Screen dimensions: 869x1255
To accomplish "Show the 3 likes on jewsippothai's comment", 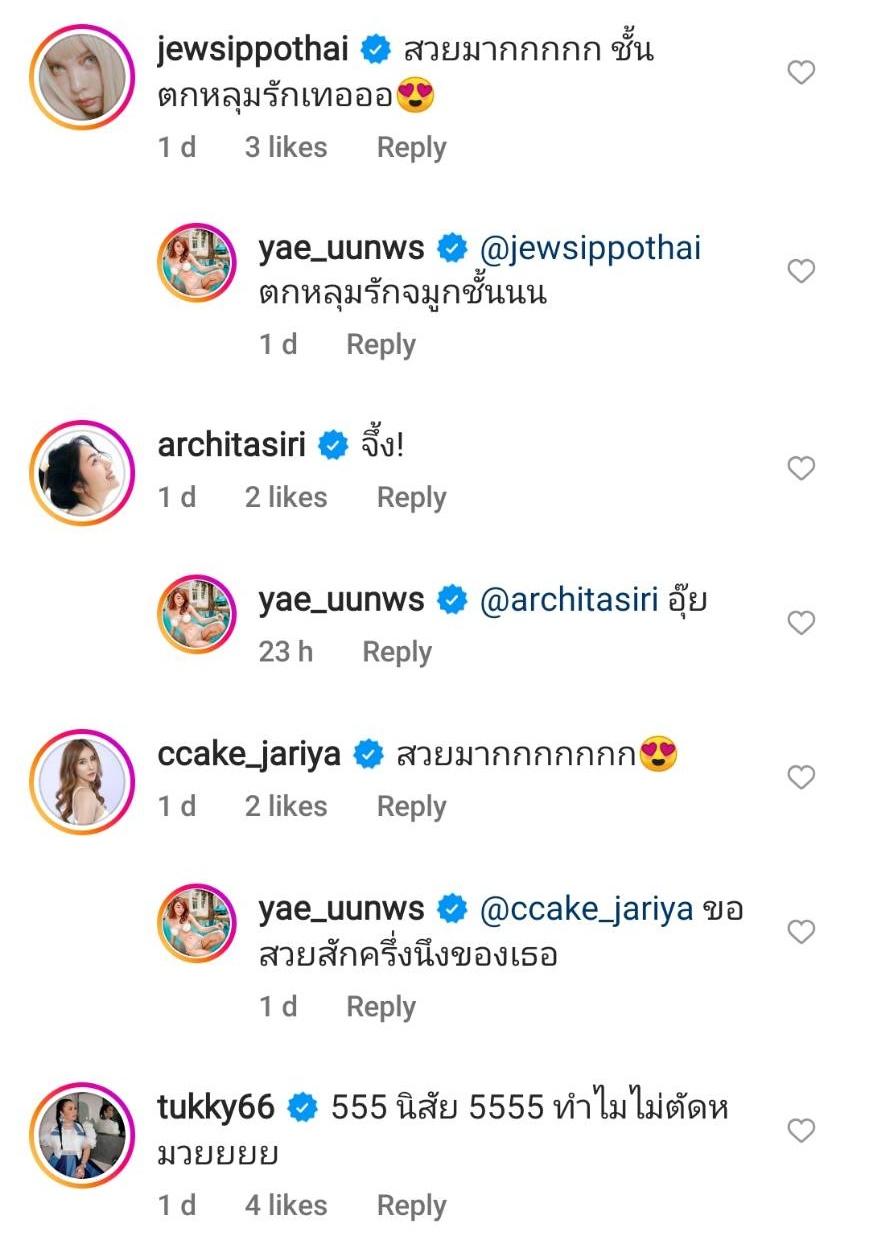I will (286, 148).
